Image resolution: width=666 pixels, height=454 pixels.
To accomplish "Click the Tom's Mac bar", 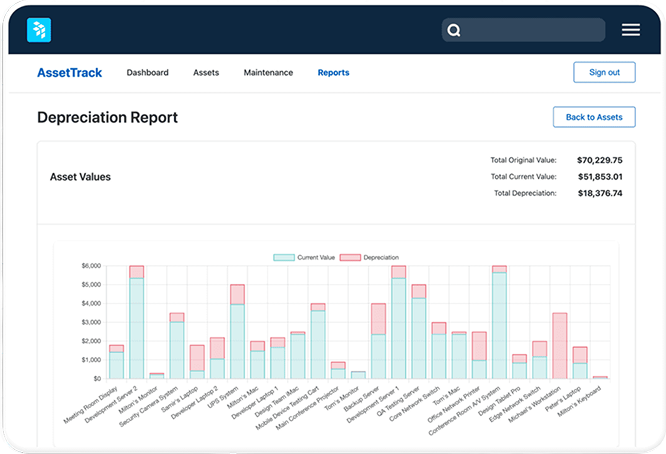I will tap(459, 356).
